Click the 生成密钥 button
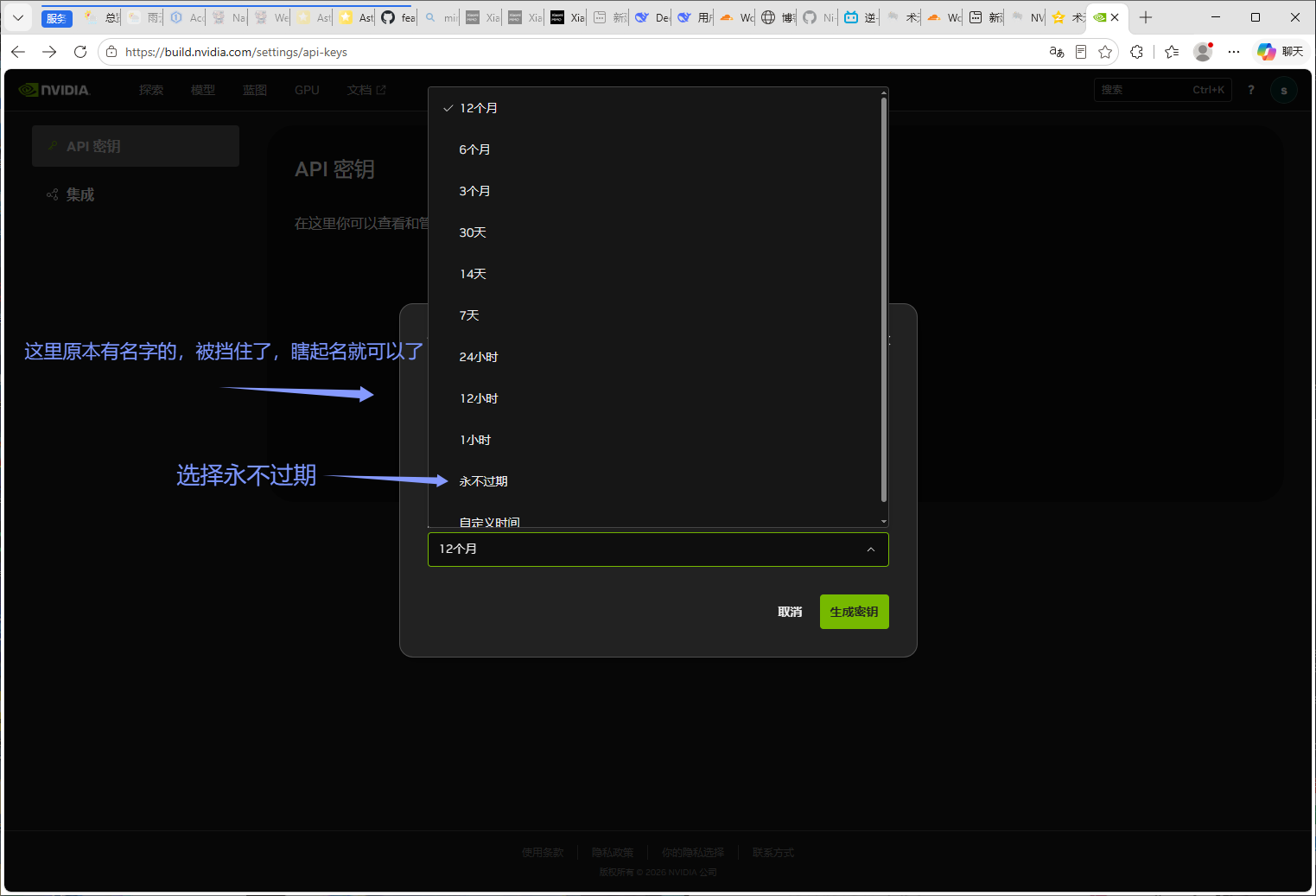1316x896 pixels. [854, 612]
